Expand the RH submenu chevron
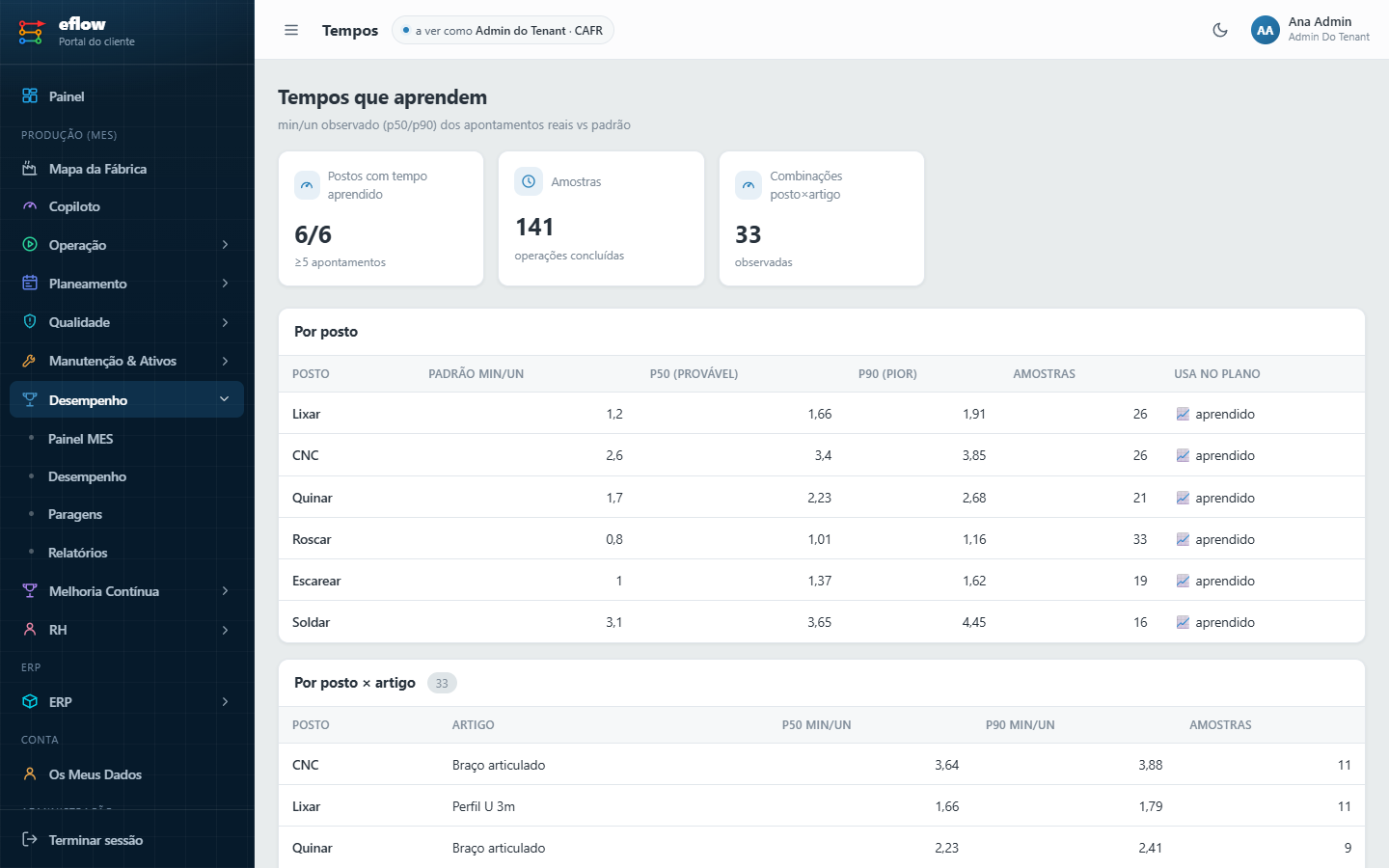 (225, 630)
